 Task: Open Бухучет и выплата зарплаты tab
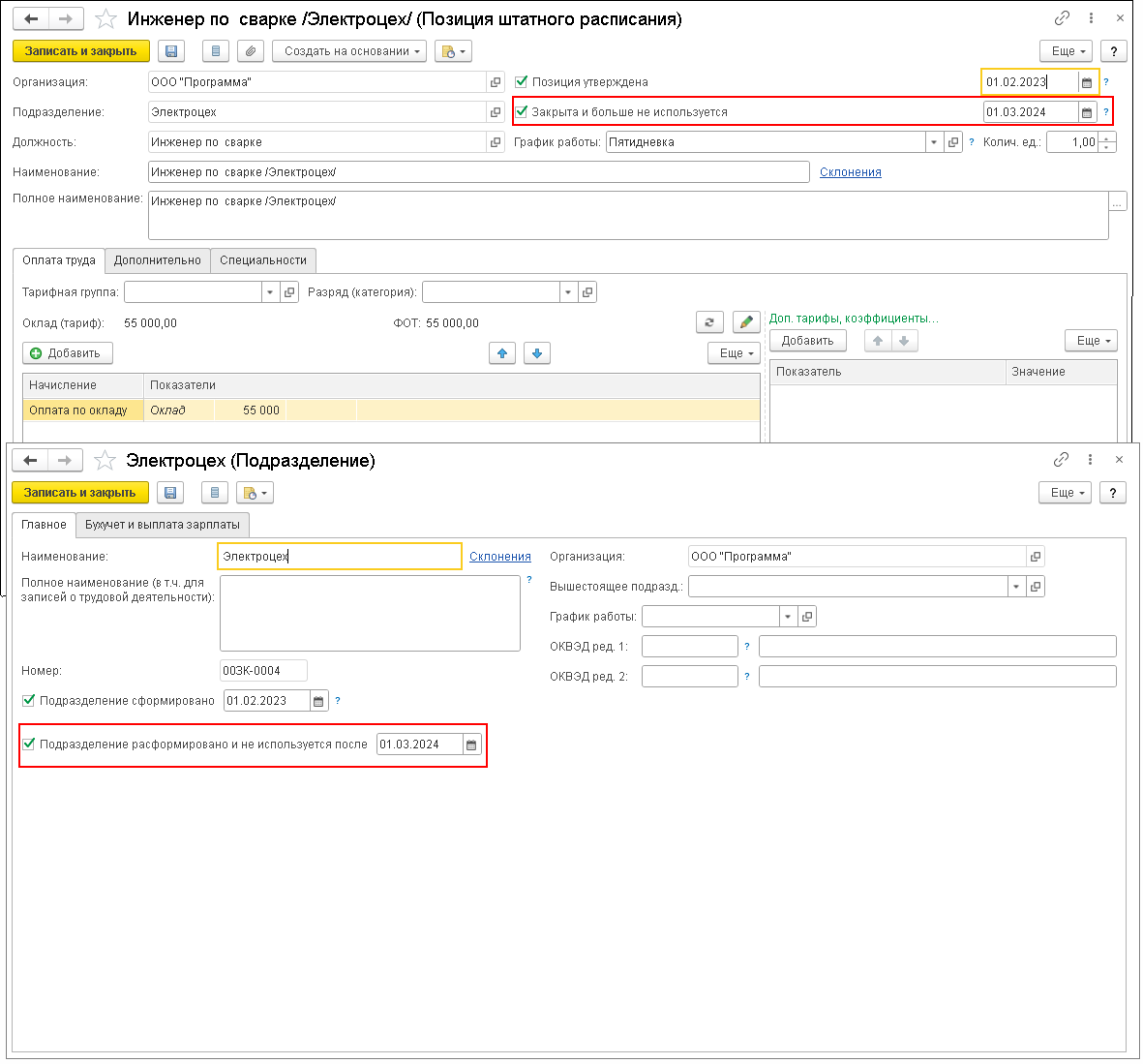click(163, 525)
